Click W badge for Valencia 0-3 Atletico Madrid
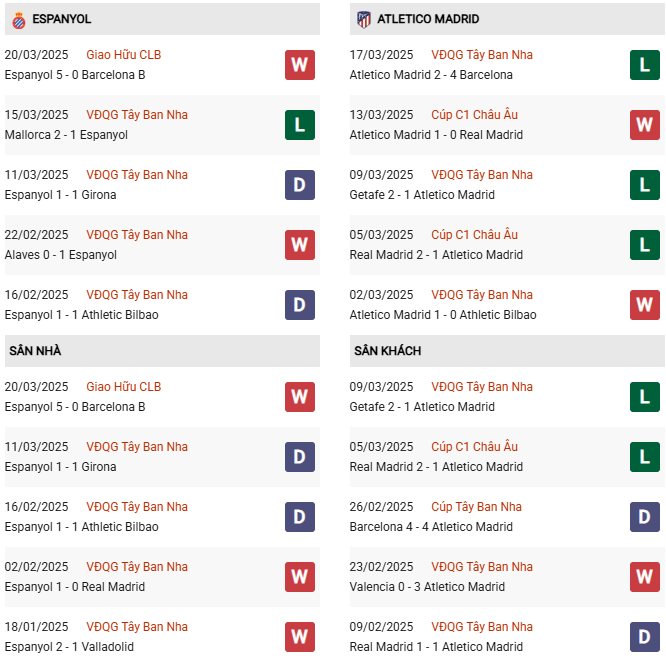Image resolution: width=666 pixels, height=659 pixels. click(x=645, y=577)
